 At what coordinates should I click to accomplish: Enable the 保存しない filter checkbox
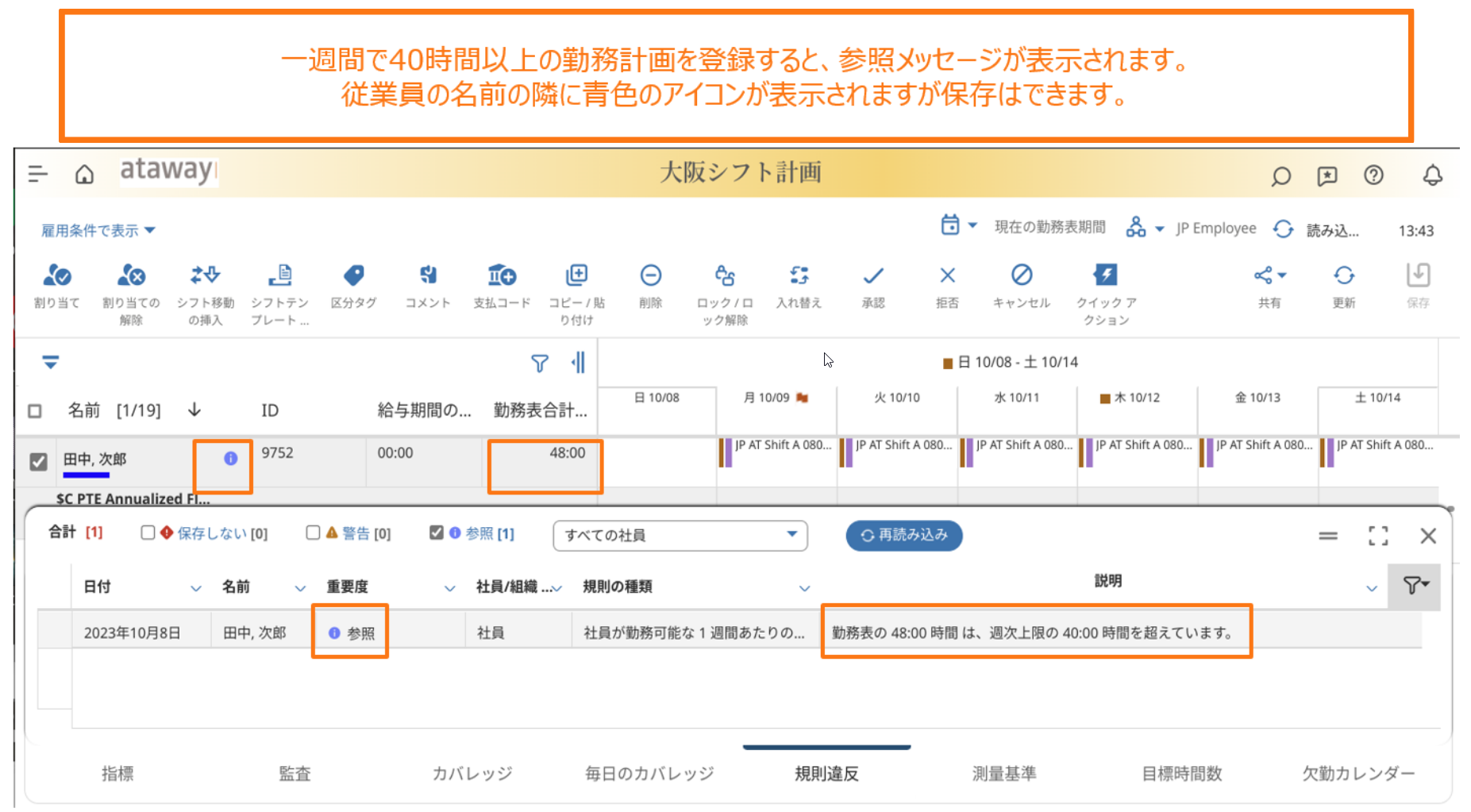(148, 533)
